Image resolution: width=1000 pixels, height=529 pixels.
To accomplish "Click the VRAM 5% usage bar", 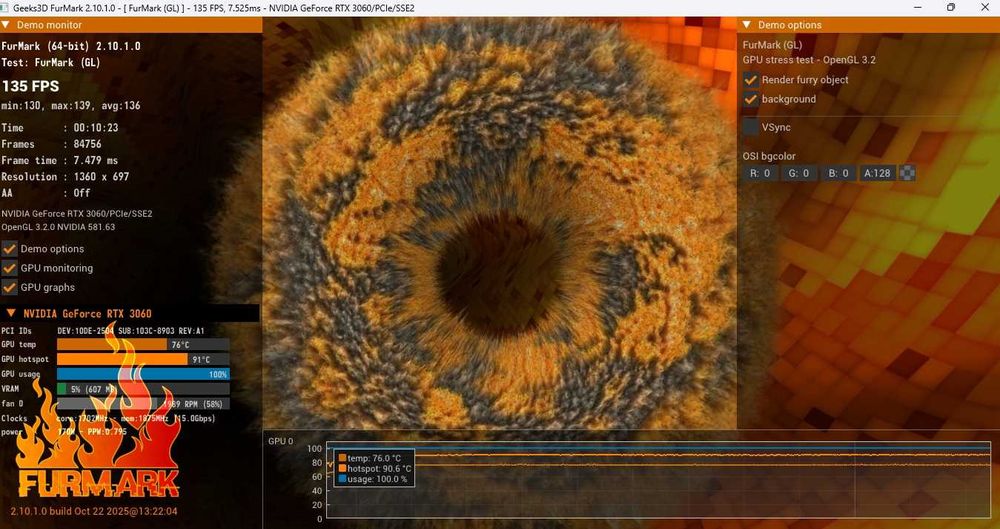I will pos(143,389).
